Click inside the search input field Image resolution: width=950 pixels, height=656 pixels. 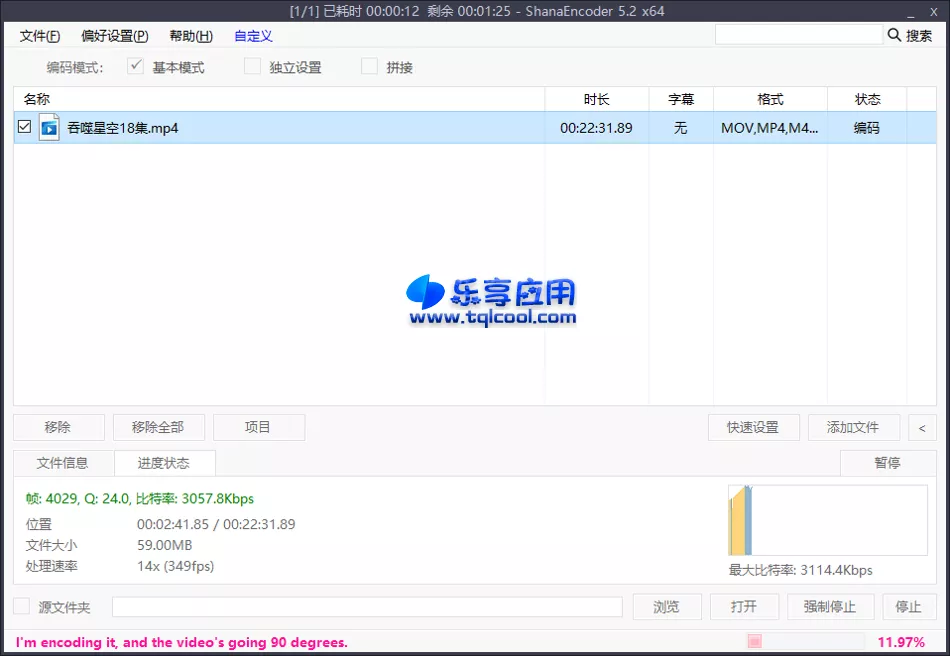pos(800,34)
